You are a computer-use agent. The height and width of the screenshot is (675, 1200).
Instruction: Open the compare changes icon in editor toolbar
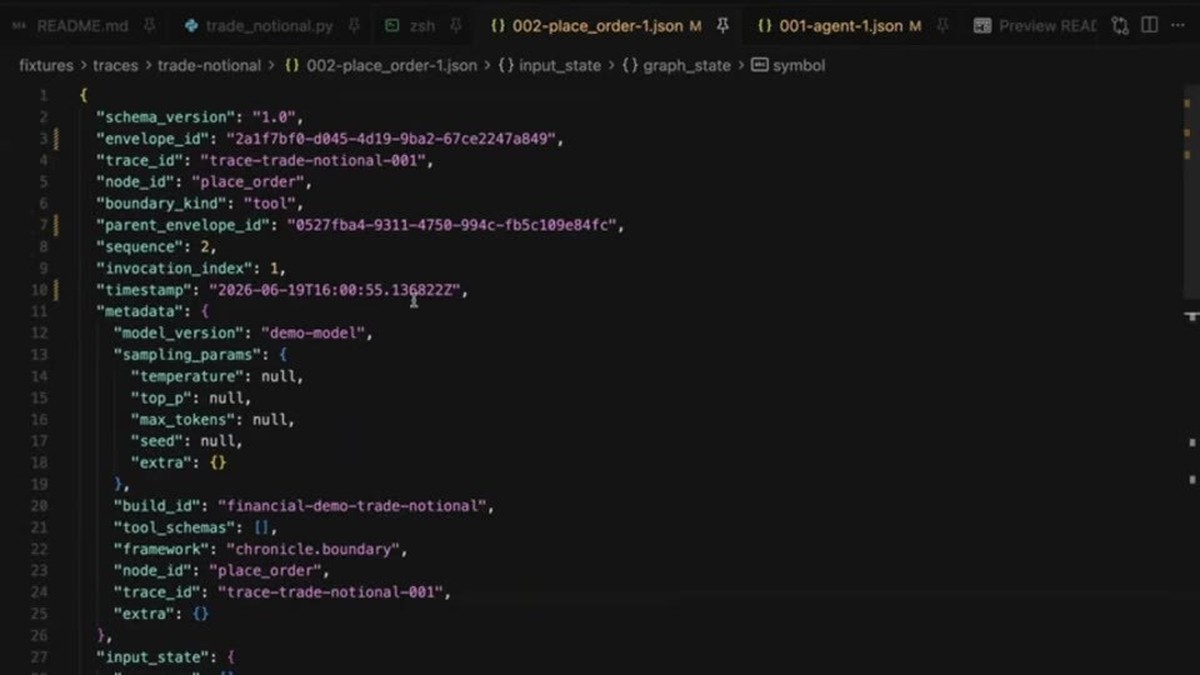click(x=1120, y=26)
